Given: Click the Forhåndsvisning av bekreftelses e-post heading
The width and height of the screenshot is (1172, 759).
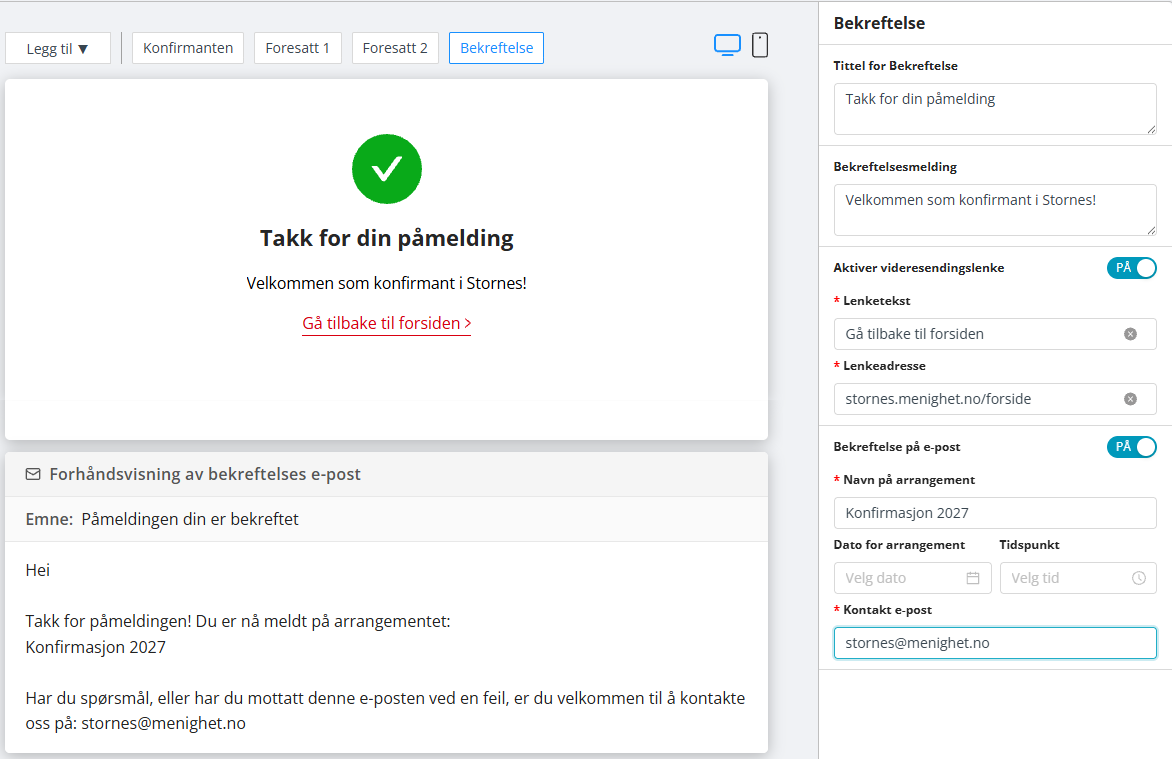Looking at the screenshot, I should tap(205, 474).
